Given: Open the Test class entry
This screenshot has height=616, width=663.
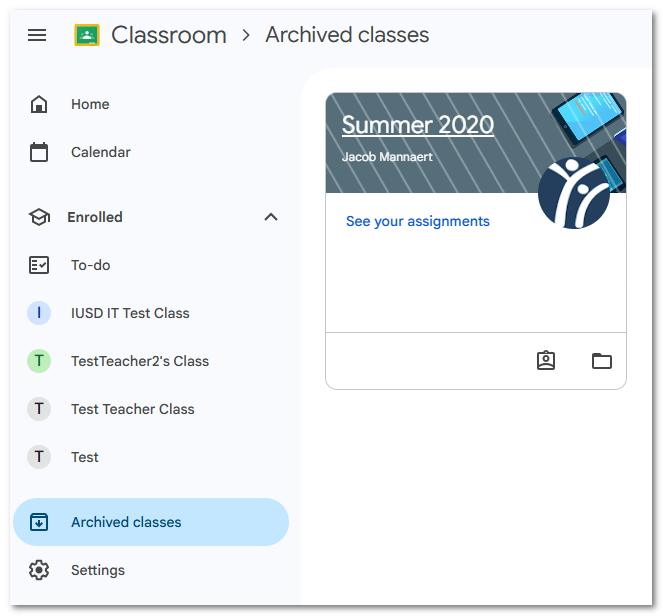Looking at the screenshot, I should pos(151,457).
